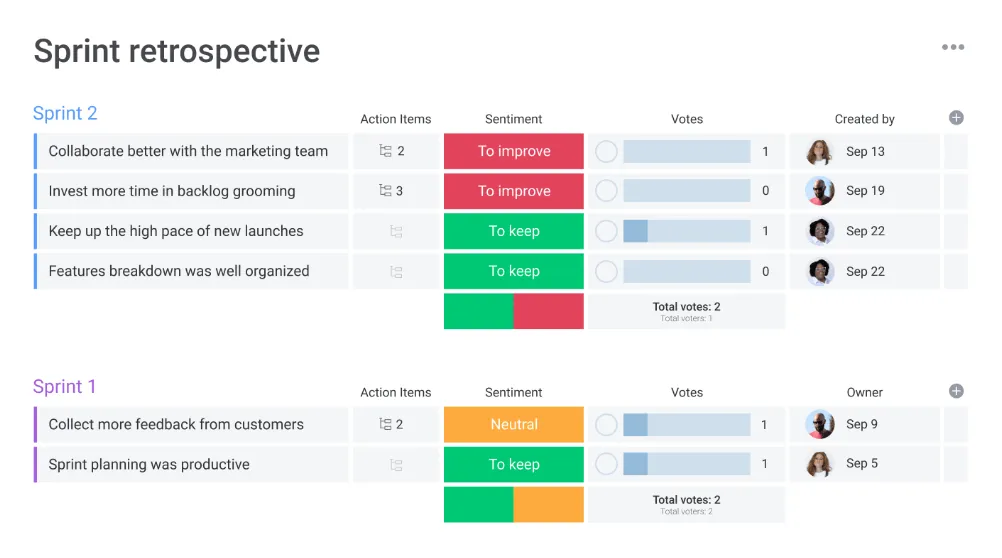Image resolution: width=1002 pixels, height=558 pixels.
Task: Collapse the Sprint 2 group title
Action: tap(65, 113)
